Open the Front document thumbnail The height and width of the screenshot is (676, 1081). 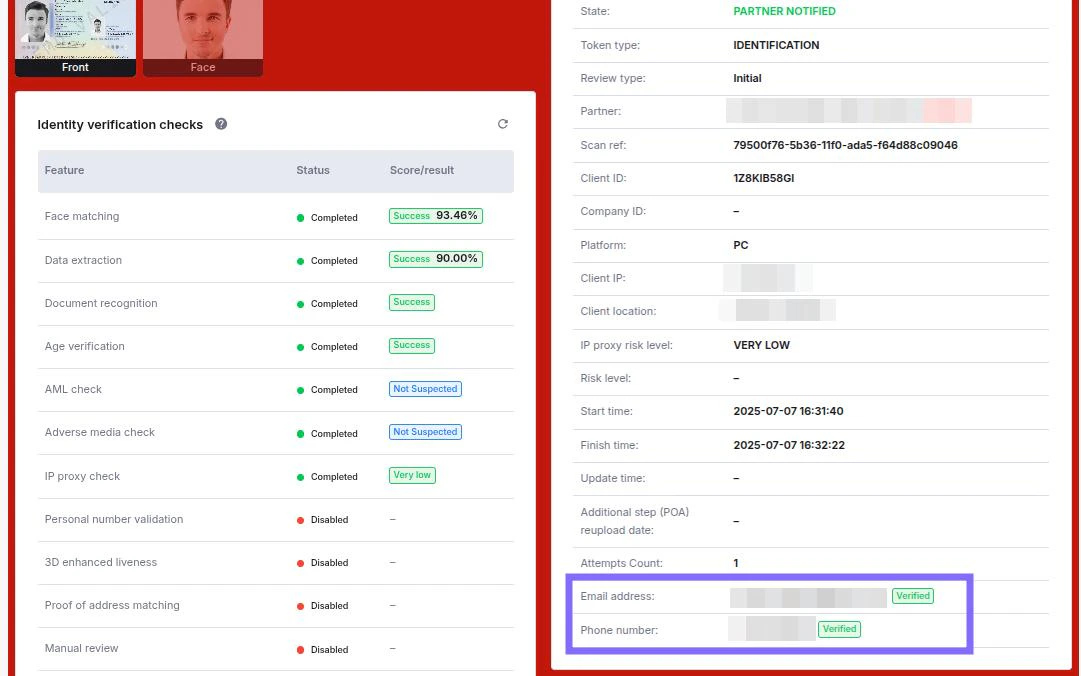pyautogui.click(x=75, y=38)
